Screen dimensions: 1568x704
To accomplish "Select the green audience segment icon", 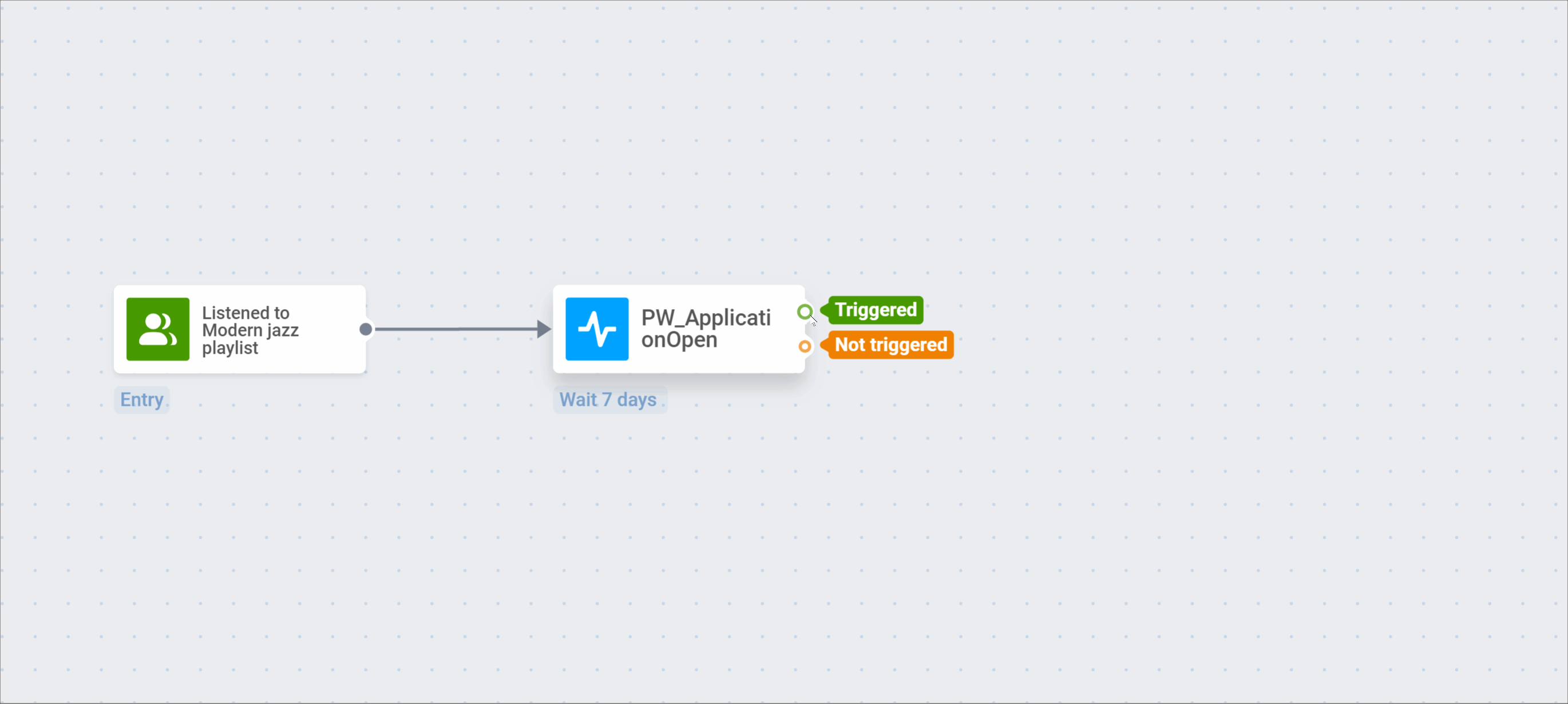I will click(157, 329).
